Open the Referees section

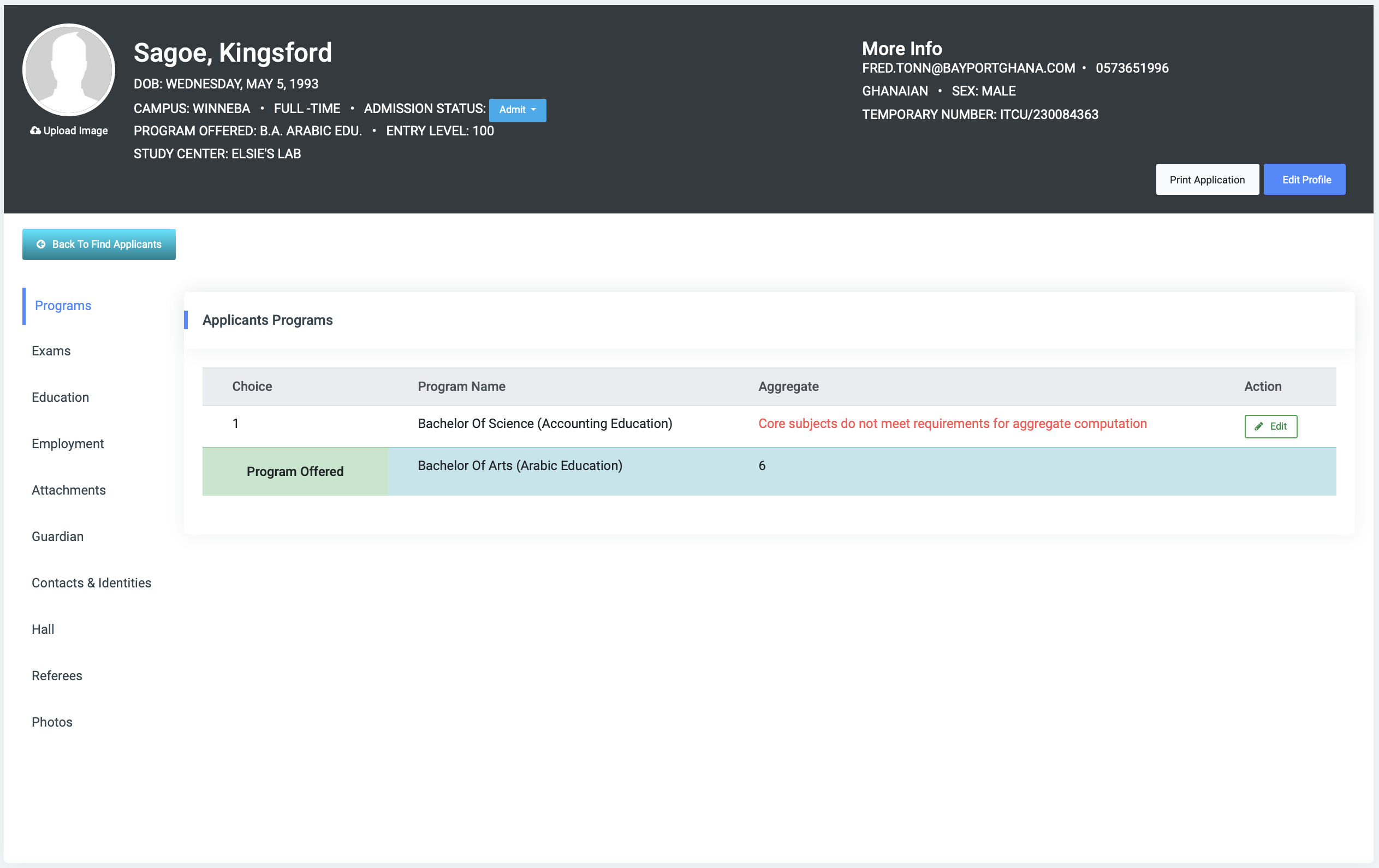pos(57,676)
